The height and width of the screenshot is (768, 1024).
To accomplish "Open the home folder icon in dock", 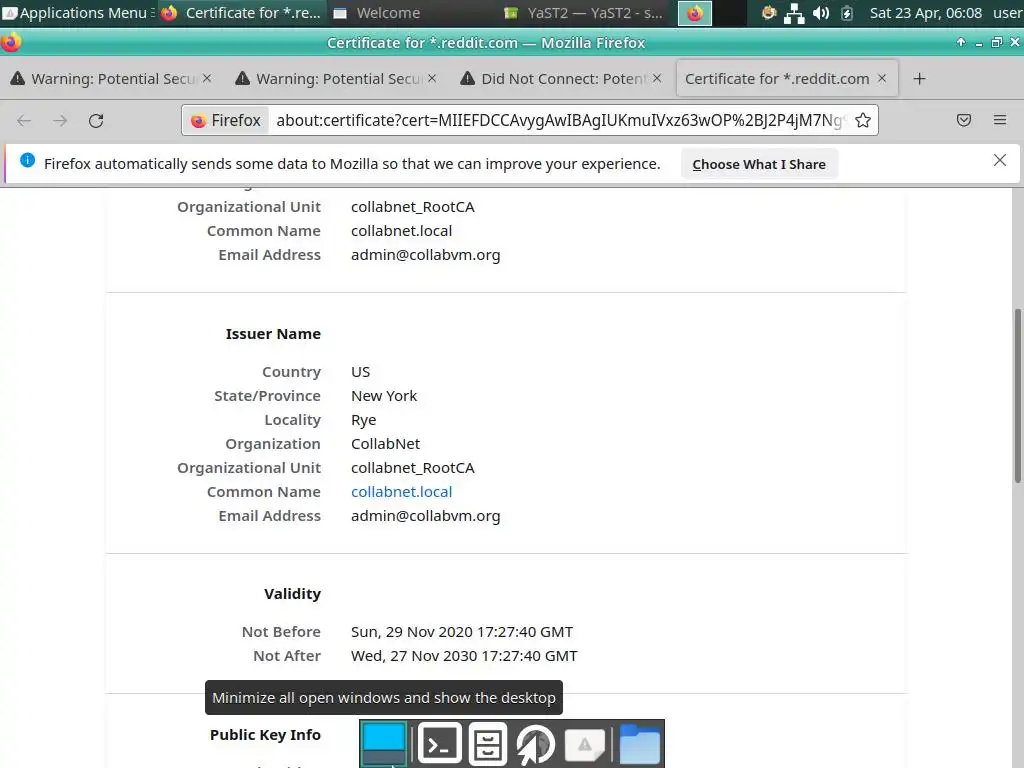I will (639, 744).
